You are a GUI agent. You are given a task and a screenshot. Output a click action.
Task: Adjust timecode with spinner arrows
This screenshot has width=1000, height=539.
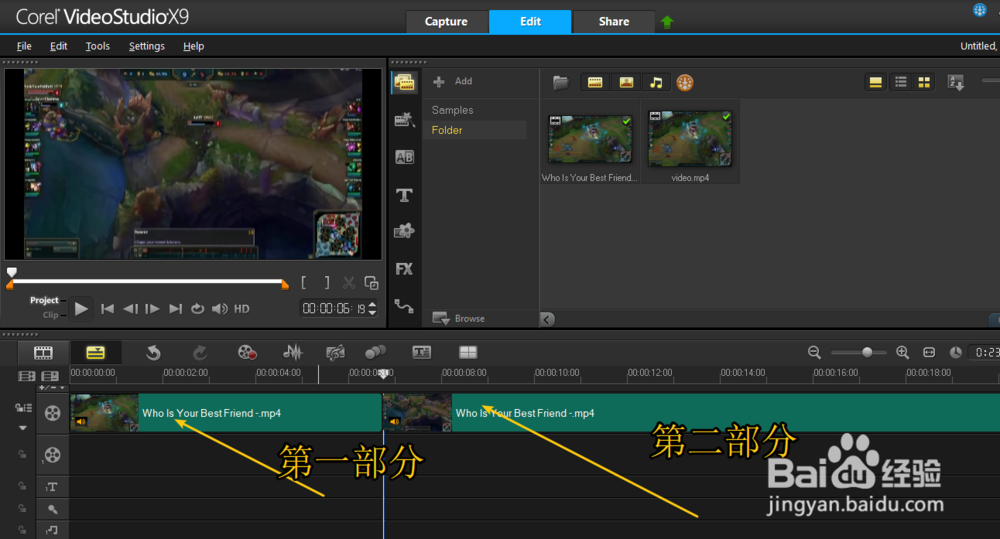pos(372,309)
